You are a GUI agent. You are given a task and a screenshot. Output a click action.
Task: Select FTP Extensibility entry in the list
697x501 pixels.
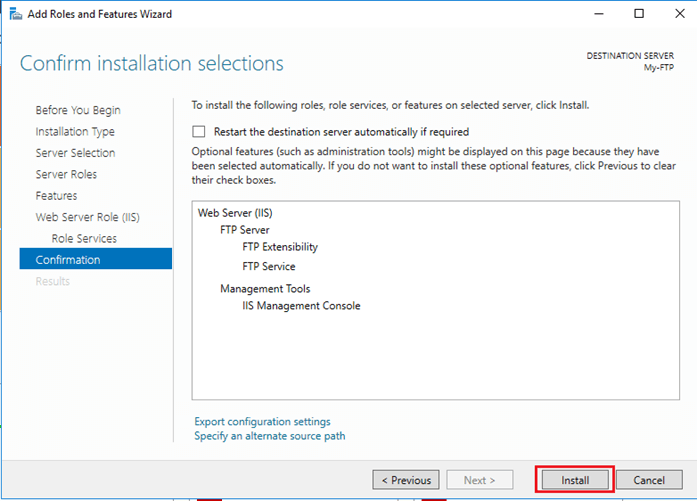280,247
